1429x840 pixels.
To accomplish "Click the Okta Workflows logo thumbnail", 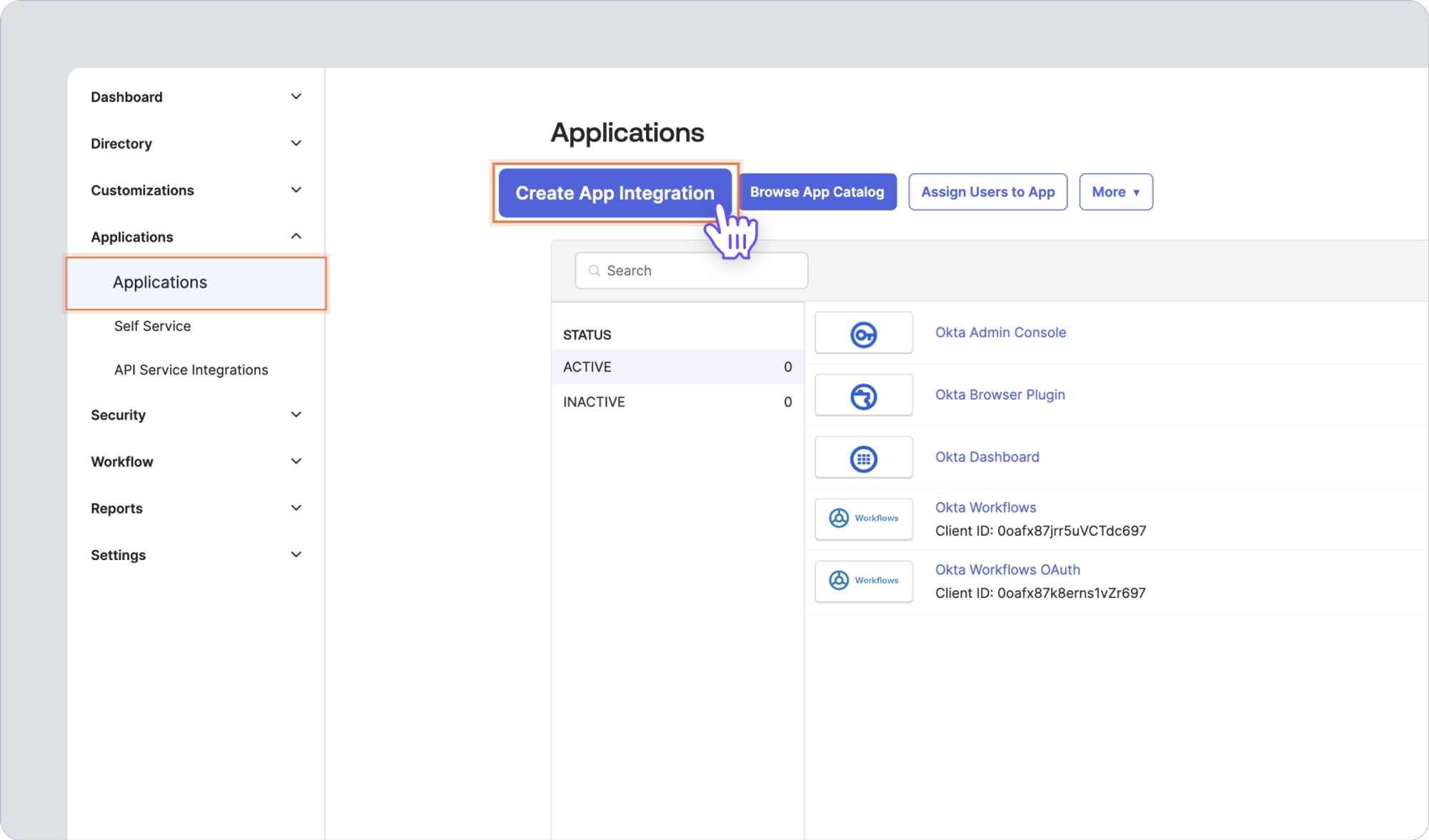I will point(863,519).
